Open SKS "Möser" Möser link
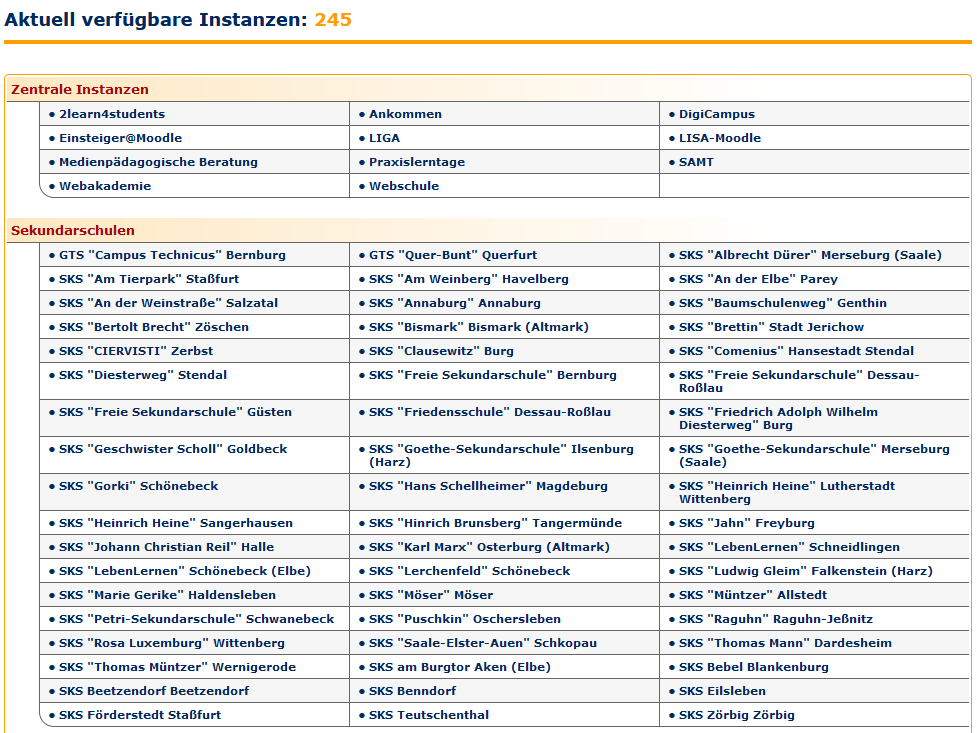Image resolution: width=978 pixels, height=733 pixels. click(431, 595)
